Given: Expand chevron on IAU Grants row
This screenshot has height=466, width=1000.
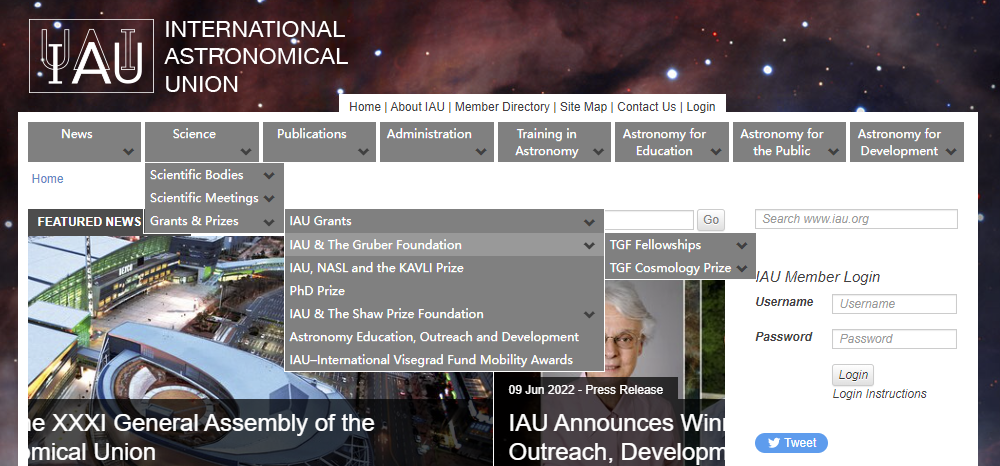Looking at the screenshot, I should [589, 222].
